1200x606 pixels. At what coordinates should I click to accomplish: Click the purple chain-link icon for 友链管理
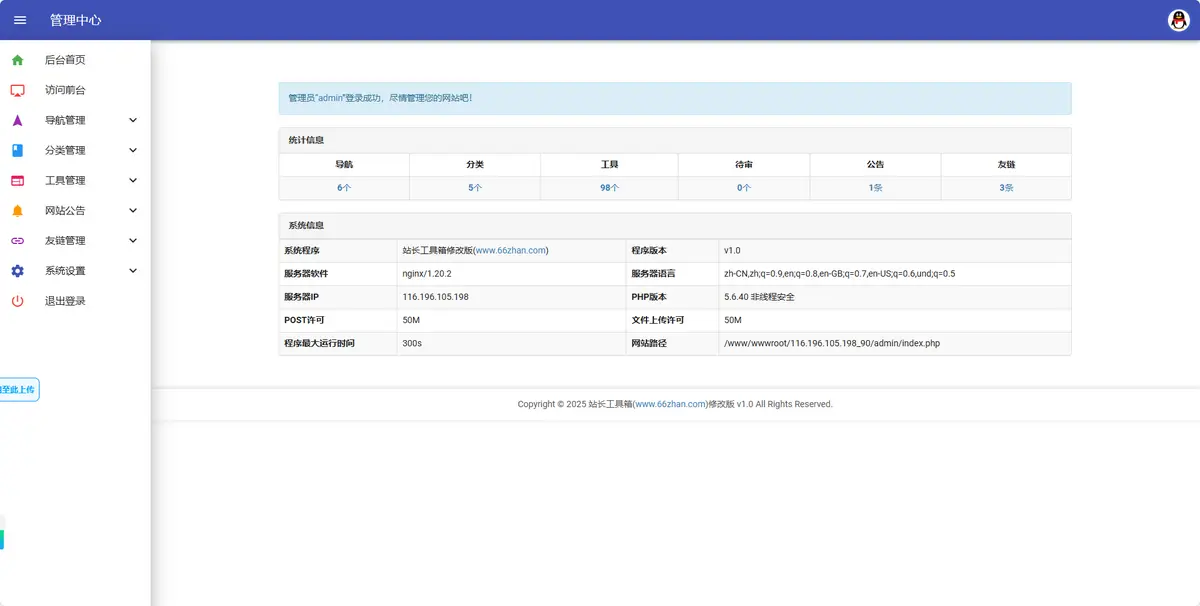coord(17,240)
